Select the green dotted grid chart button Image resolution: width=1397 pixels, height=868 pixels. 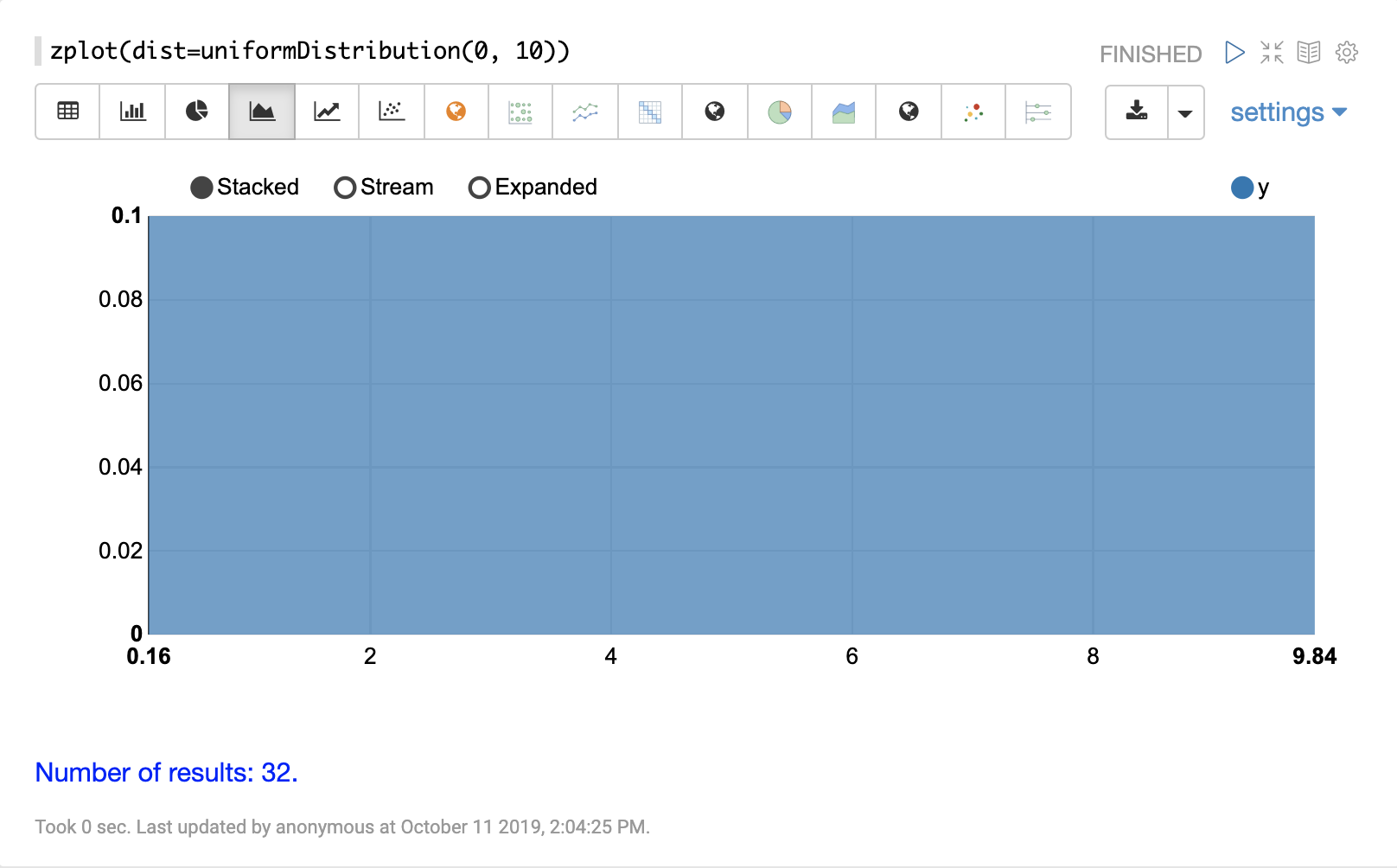520,112
